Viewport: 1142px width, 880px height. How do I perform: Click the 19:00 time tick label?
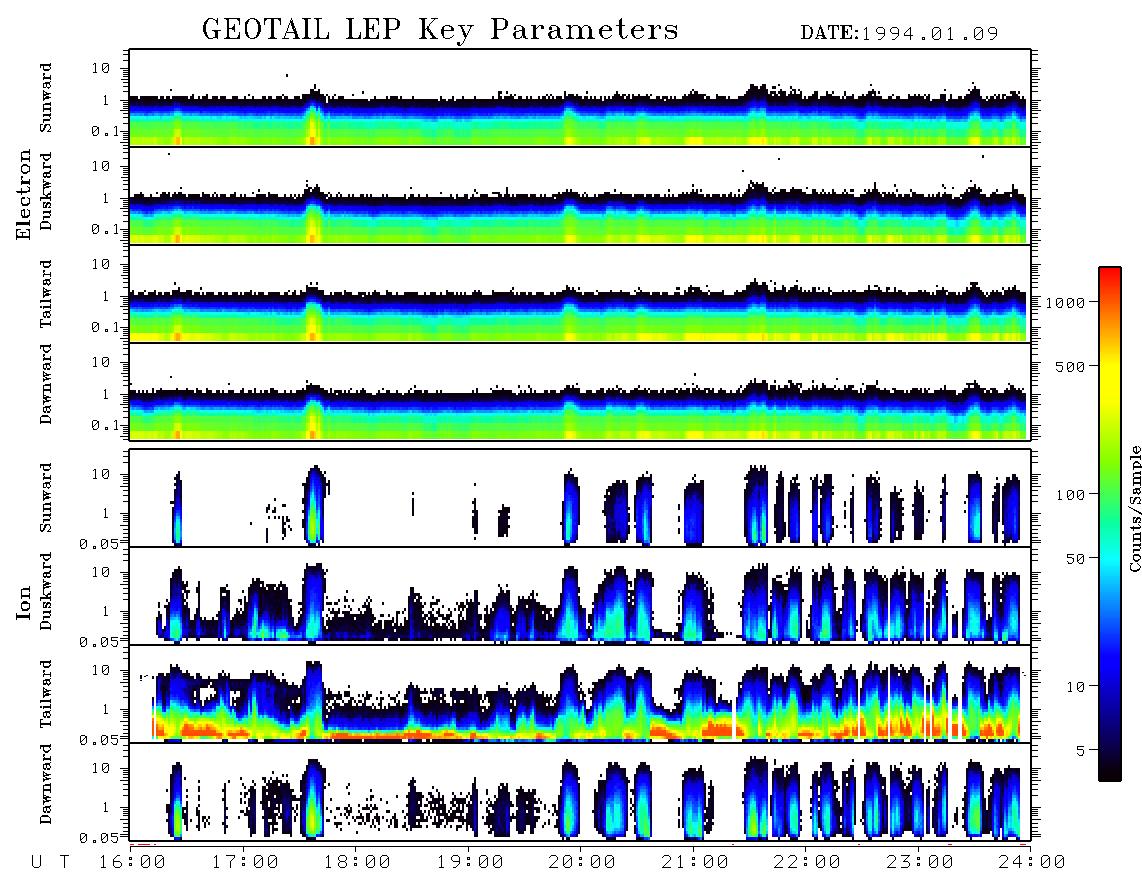[470, 862]
